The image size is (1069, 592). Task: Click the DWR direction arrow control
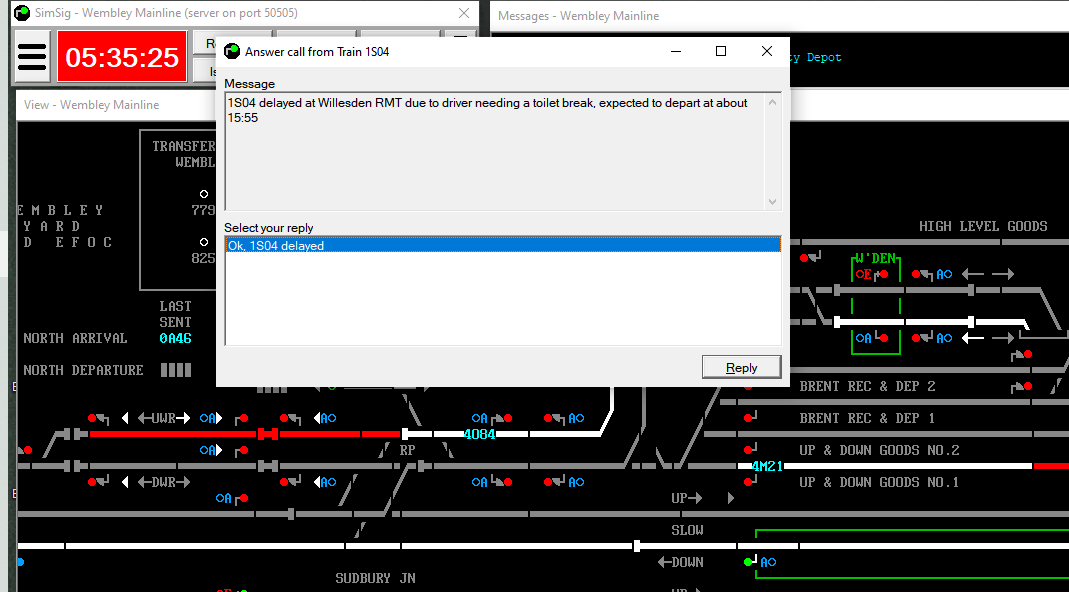point(164,482)
